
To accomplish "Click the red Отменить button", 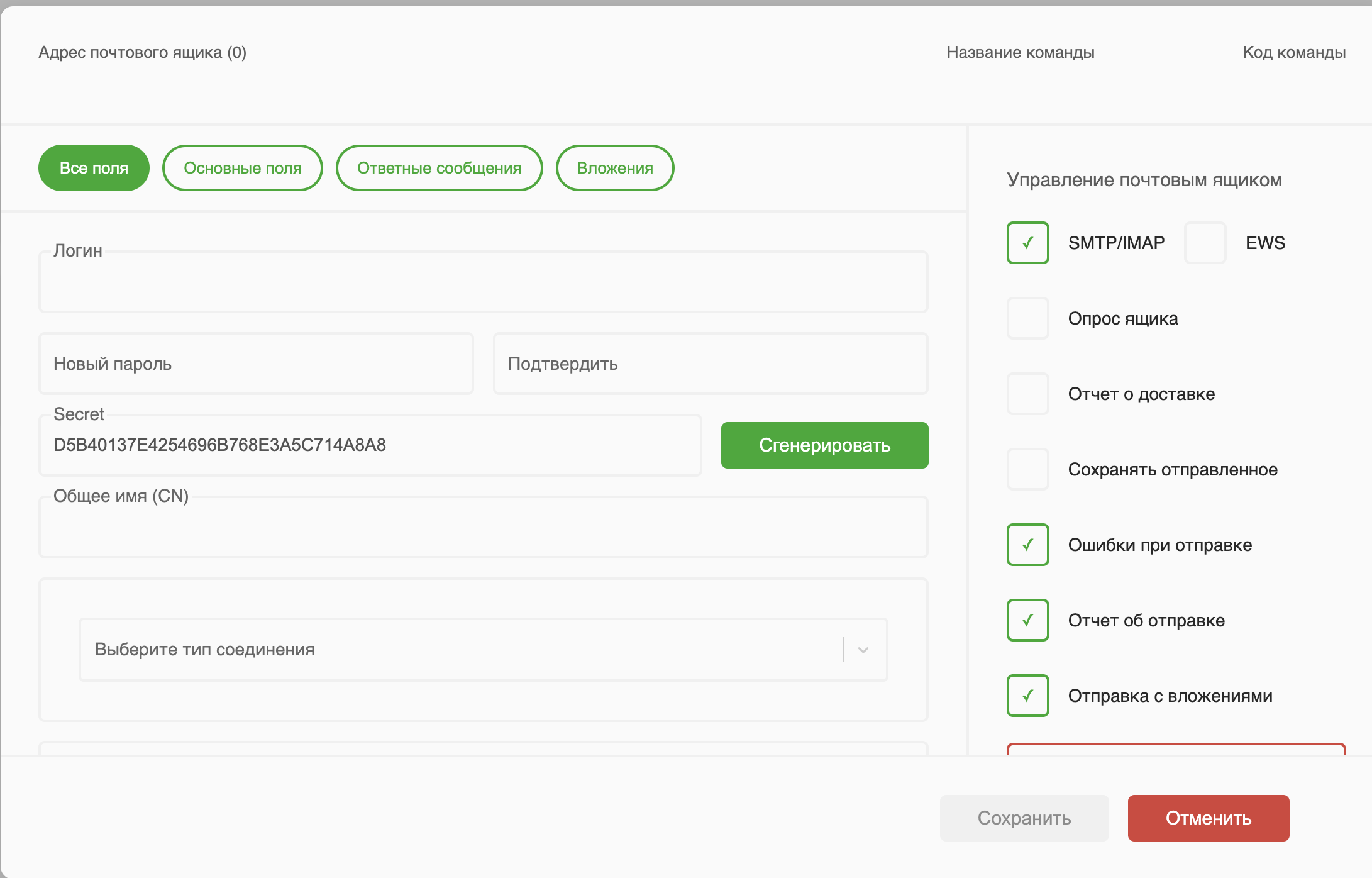I will tap(1208, 818).
